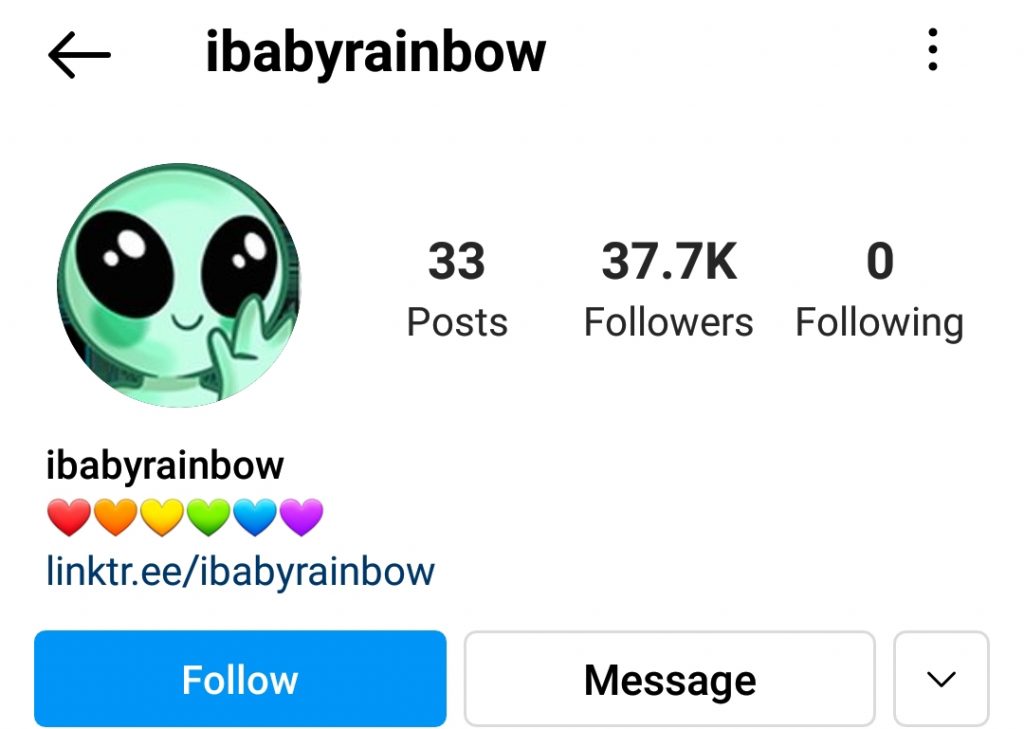Open the three-dot options menu
Screen dimensions: 1024x729
tap(933, 50)
